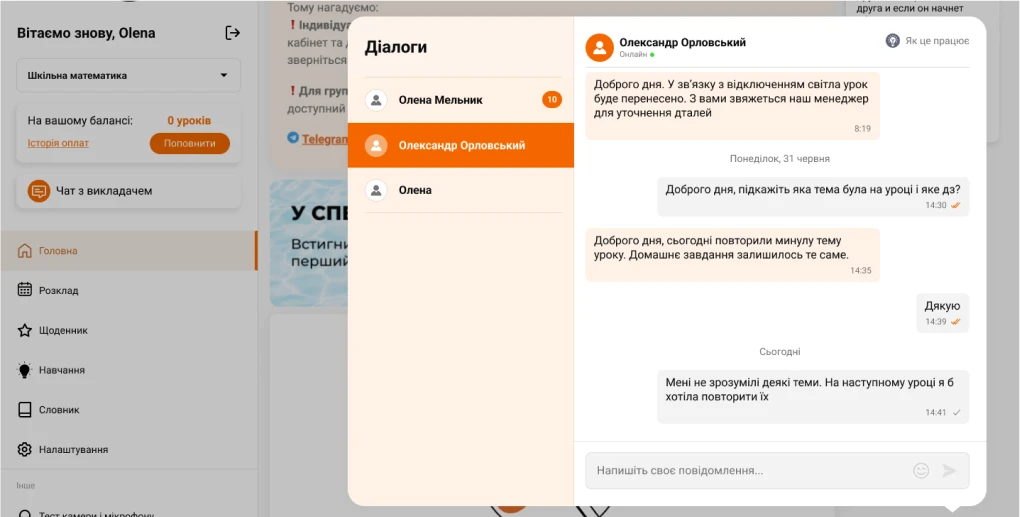This screenshot has height=517, width=1020.
Task: Click the book icon for Словник
Action: point(25,410)
